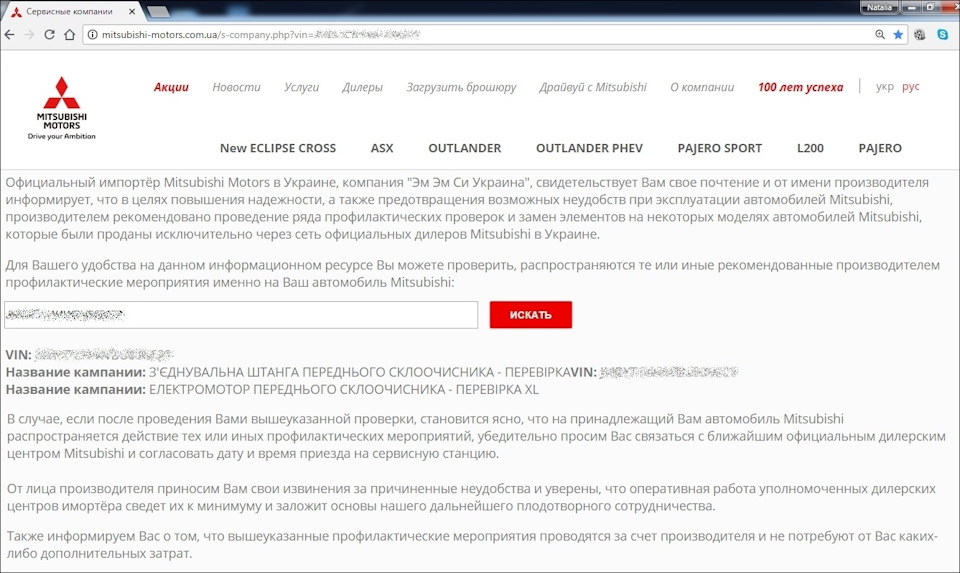Screen dimensions: 960x573
Task: Open the L200 model page
Action: tap(810, 148)
